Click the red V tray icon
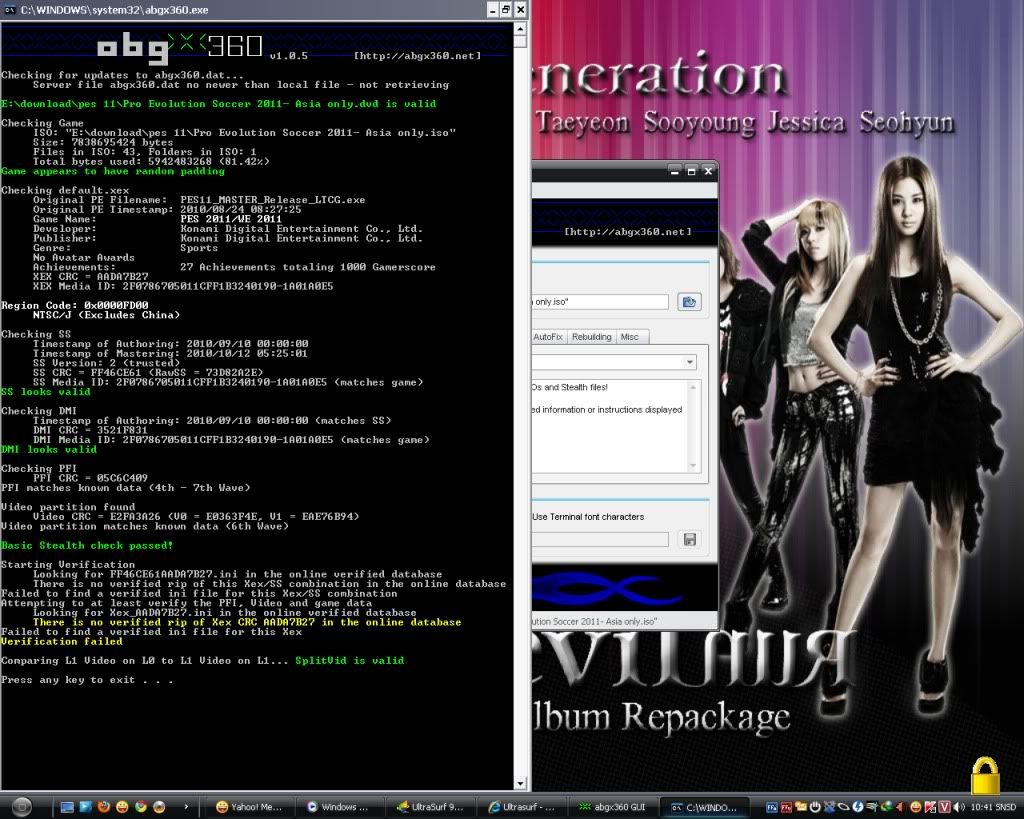The image size is (1024, 819). coord(944,807)
